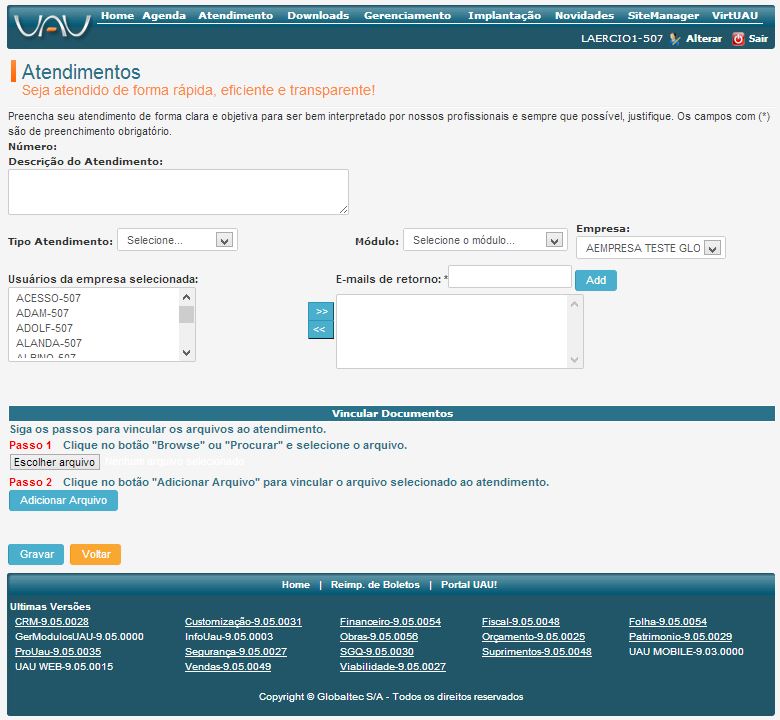Remove emails using << button
The height and width of the screenshot is (720, 780).
click(x=320, y=329)
